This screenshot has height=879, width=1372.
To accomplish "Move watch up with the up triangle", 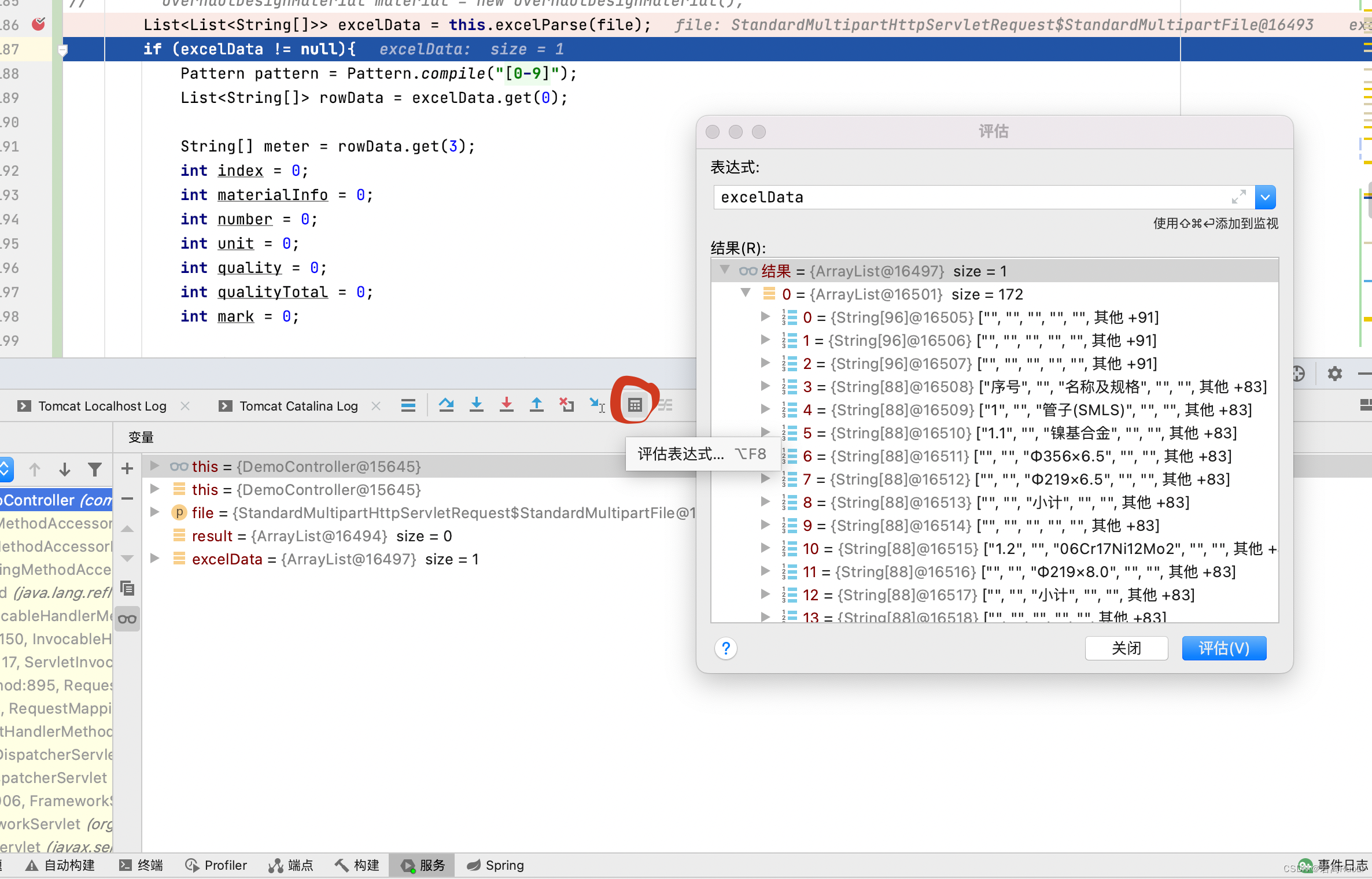I will (127, 529).
